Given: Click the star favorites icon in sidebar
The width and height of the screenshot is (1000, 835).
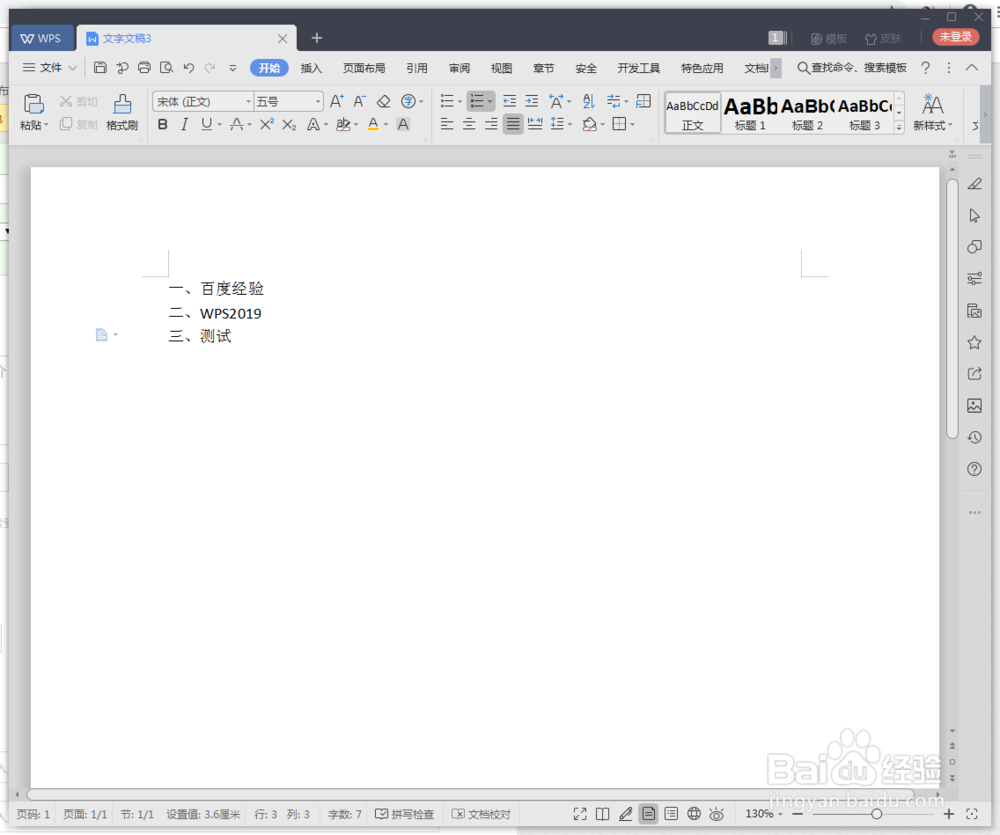Looking at the screenshot, I should pyautogui.click(x=974, y=343).
